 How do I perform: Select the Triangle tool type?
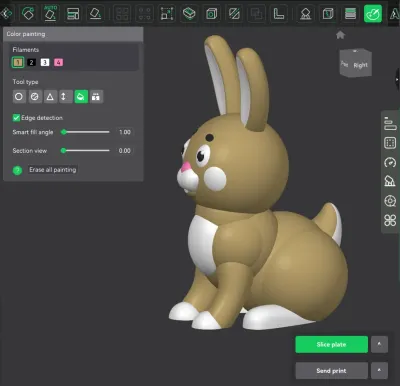click(50, 97)
